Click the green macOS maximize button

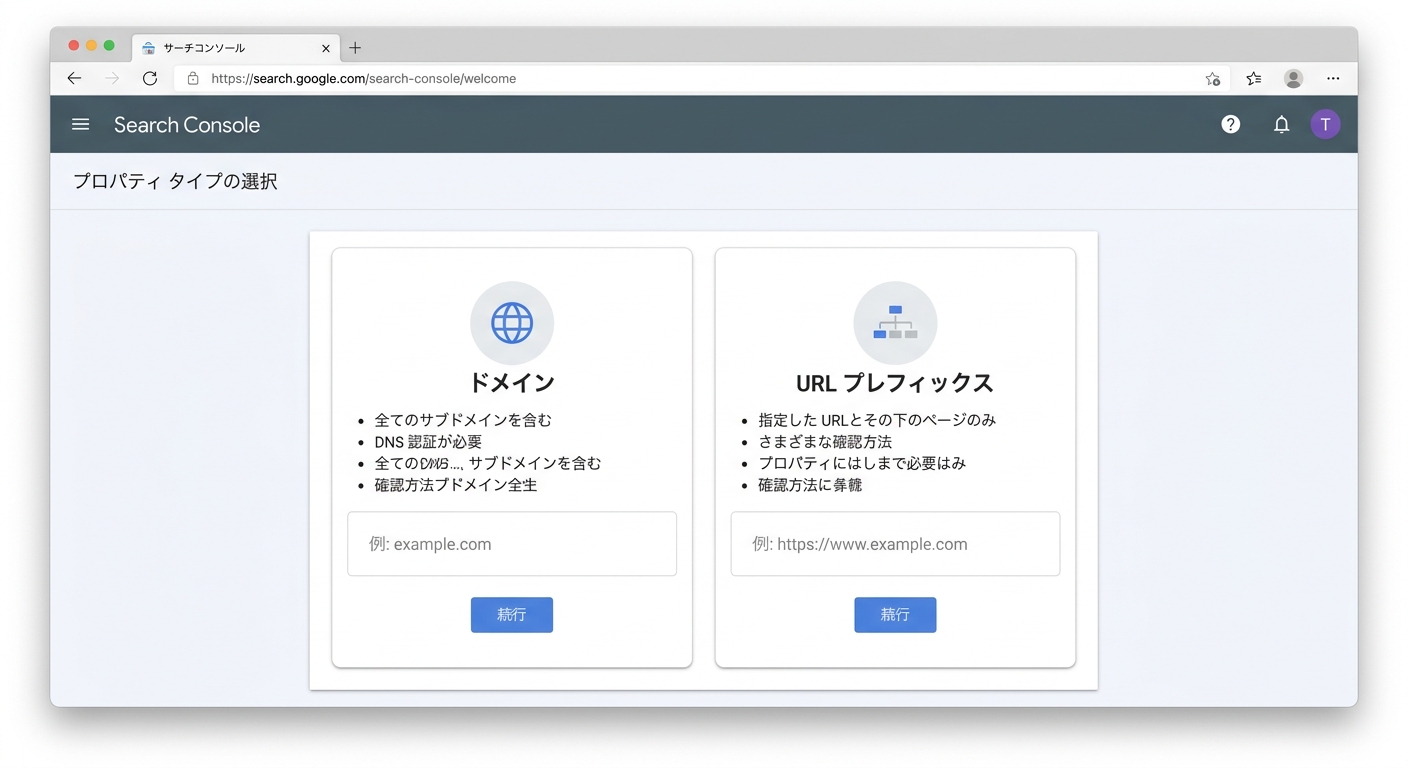109,46
